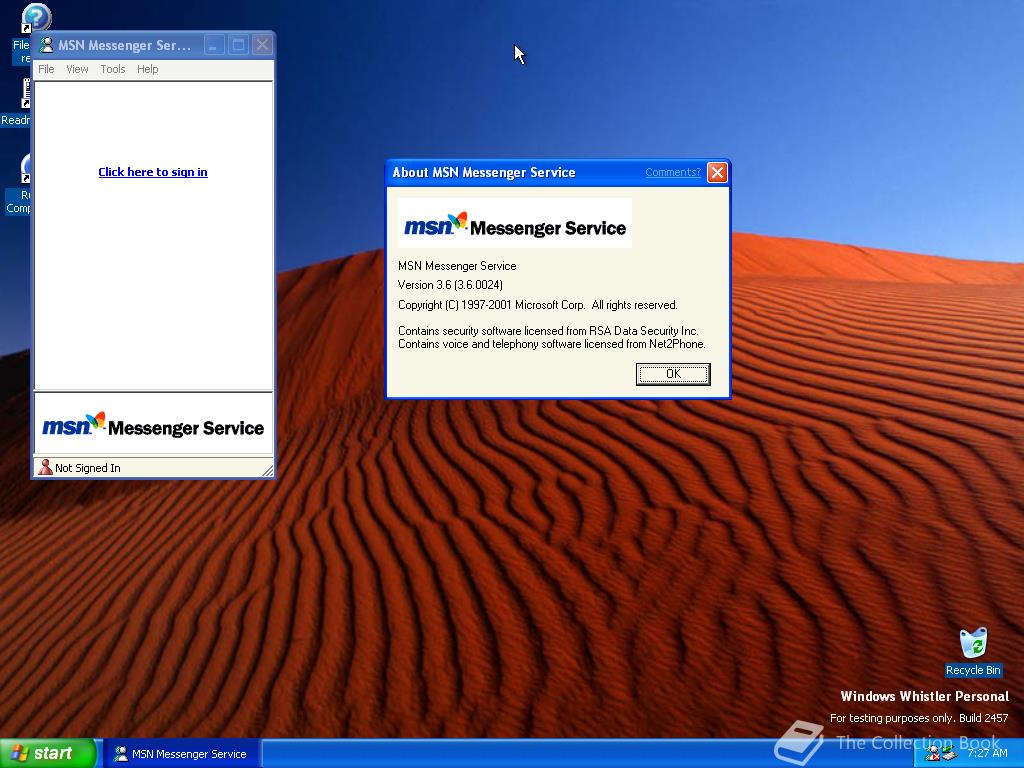Select MSN Messenger Service taskbar button
This screenshot has width=1024, height=768.
pos(182,754)
